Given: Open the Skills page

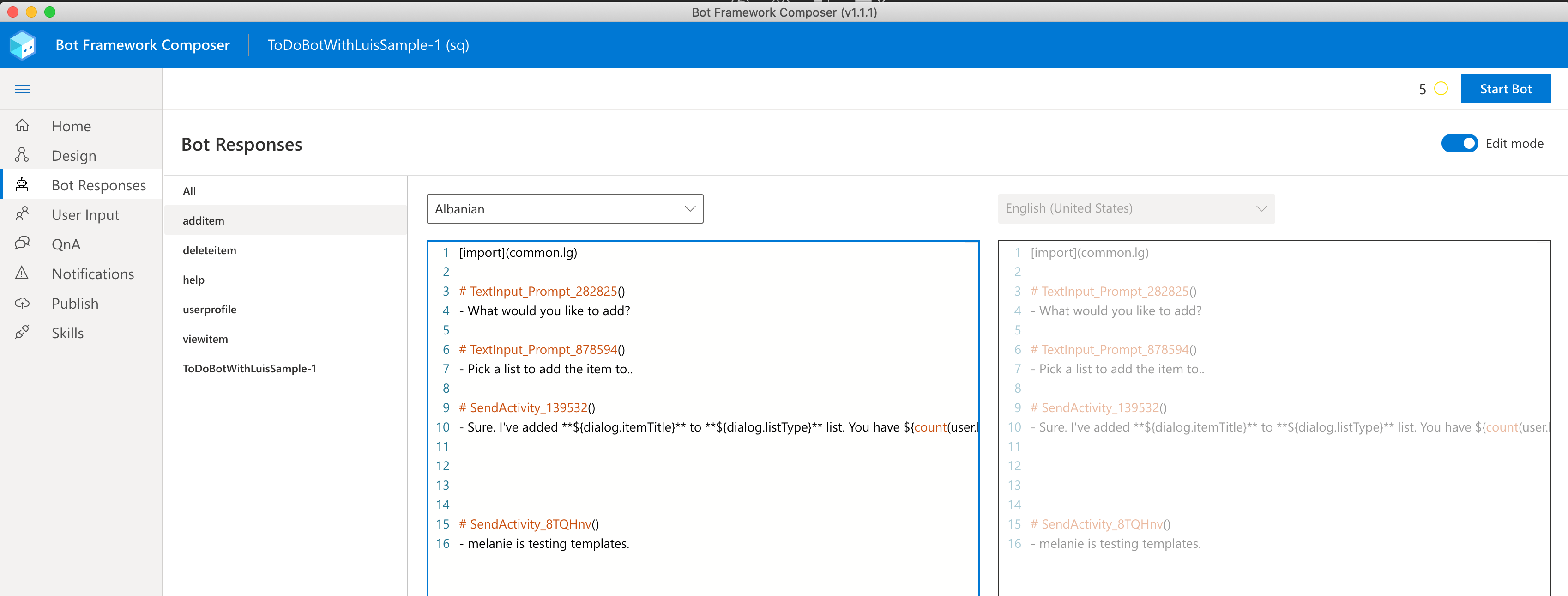Looking at the screenshot, I should point(67,333).
